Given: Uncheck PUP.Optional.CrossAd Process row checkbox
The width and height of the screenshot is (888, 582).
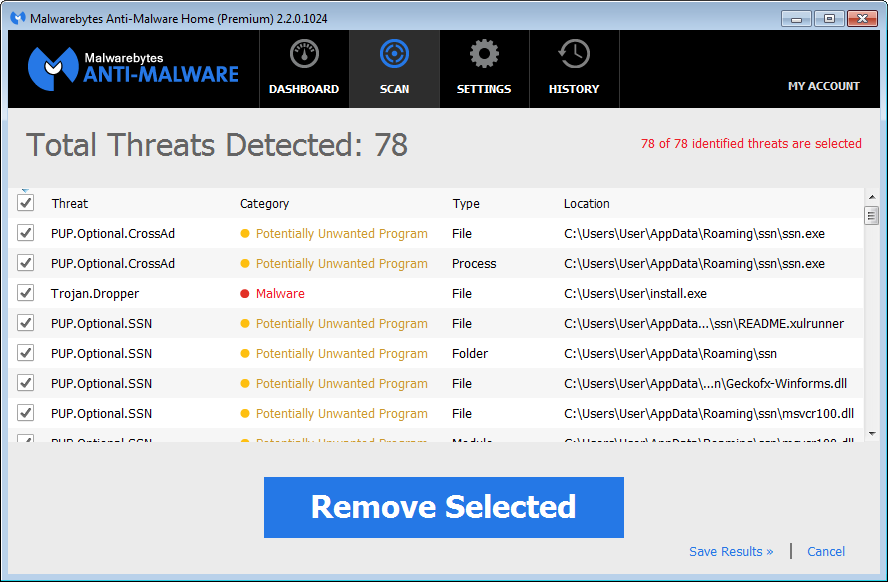Looking at the screenshot, I should pos(25,263).
